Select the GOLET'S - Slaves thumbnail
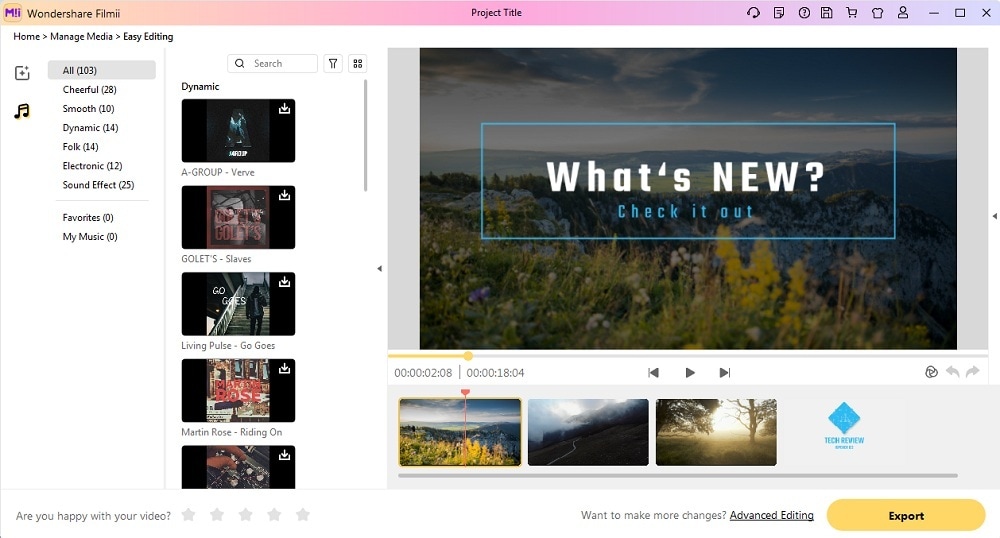This screenshot has width=1000, height=538. 238,217
